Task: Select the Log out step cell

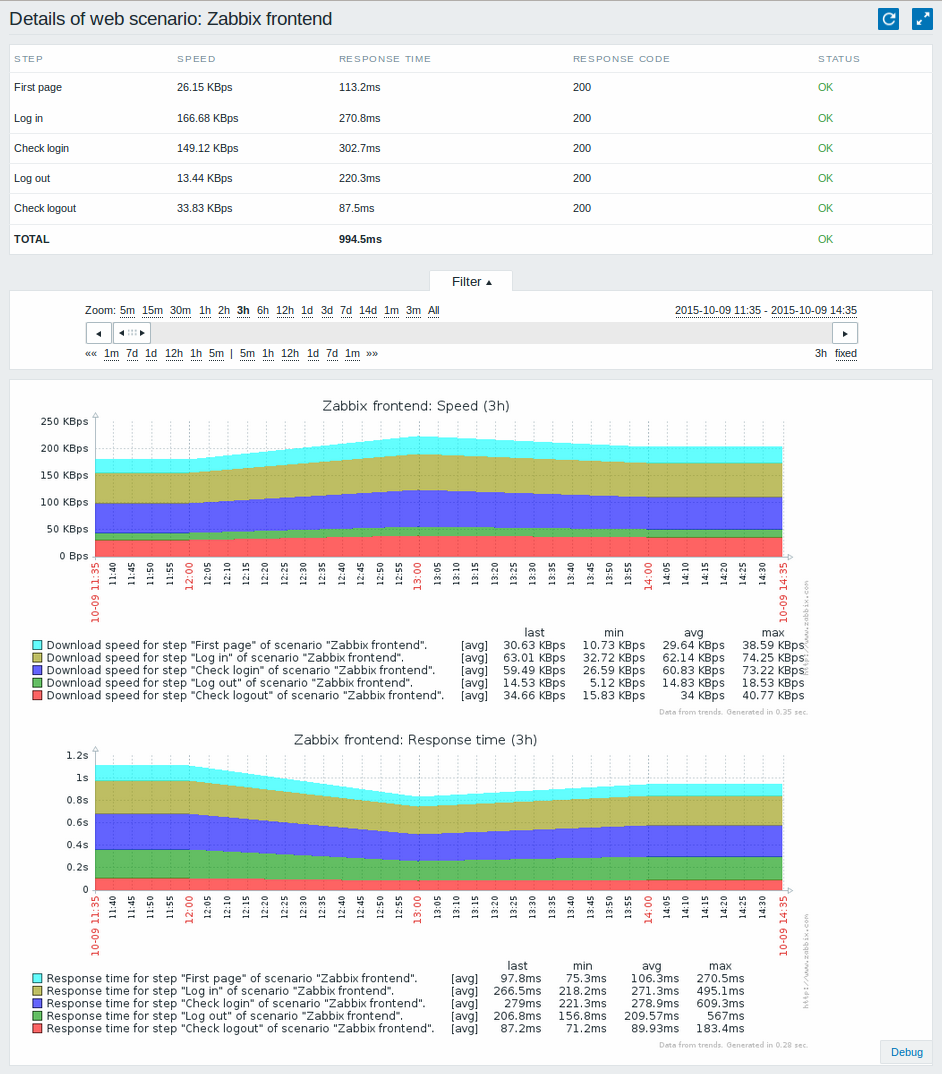Action: (x=32, y=178)
